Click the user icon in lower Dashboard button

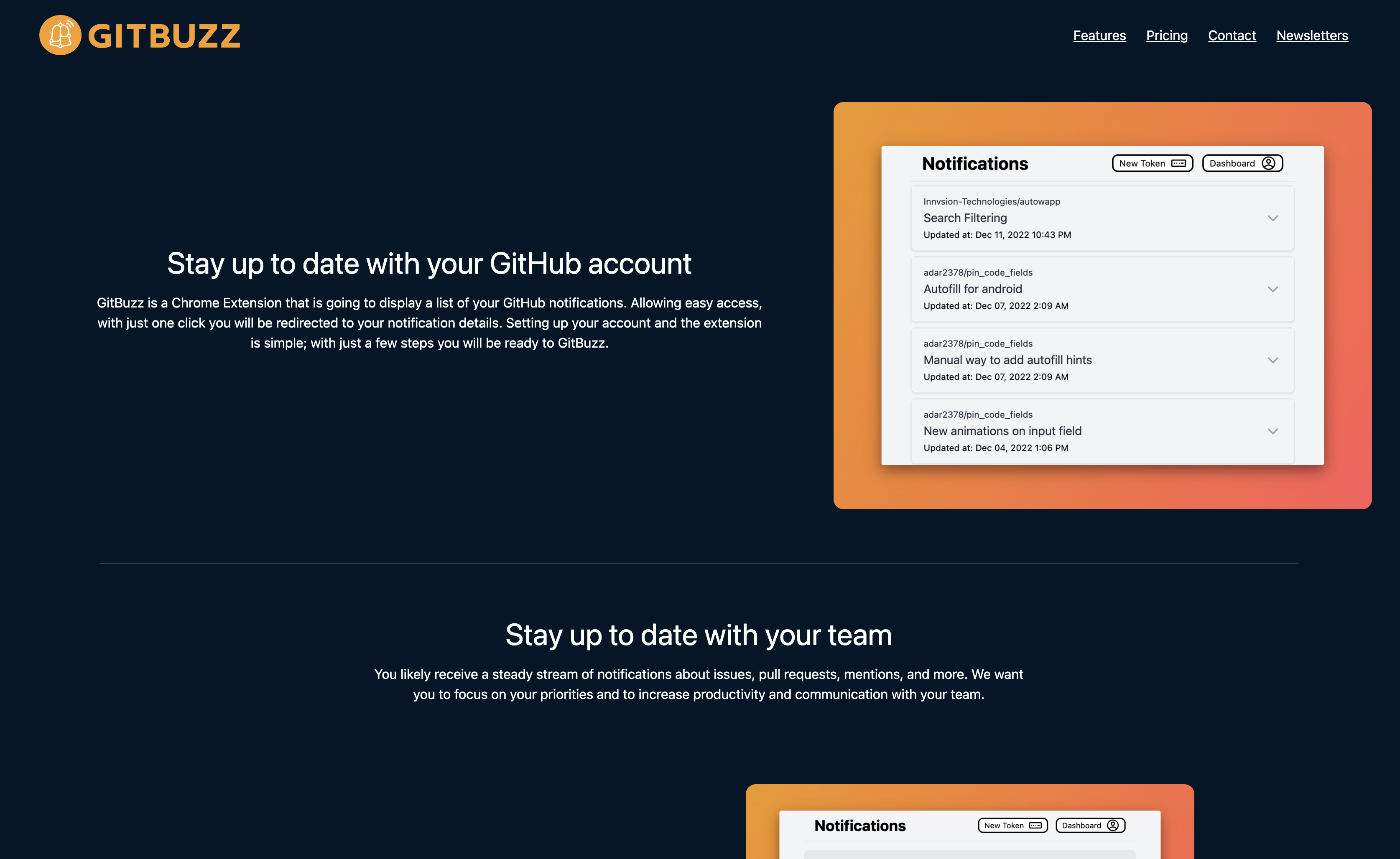[x=1112, y=826]
